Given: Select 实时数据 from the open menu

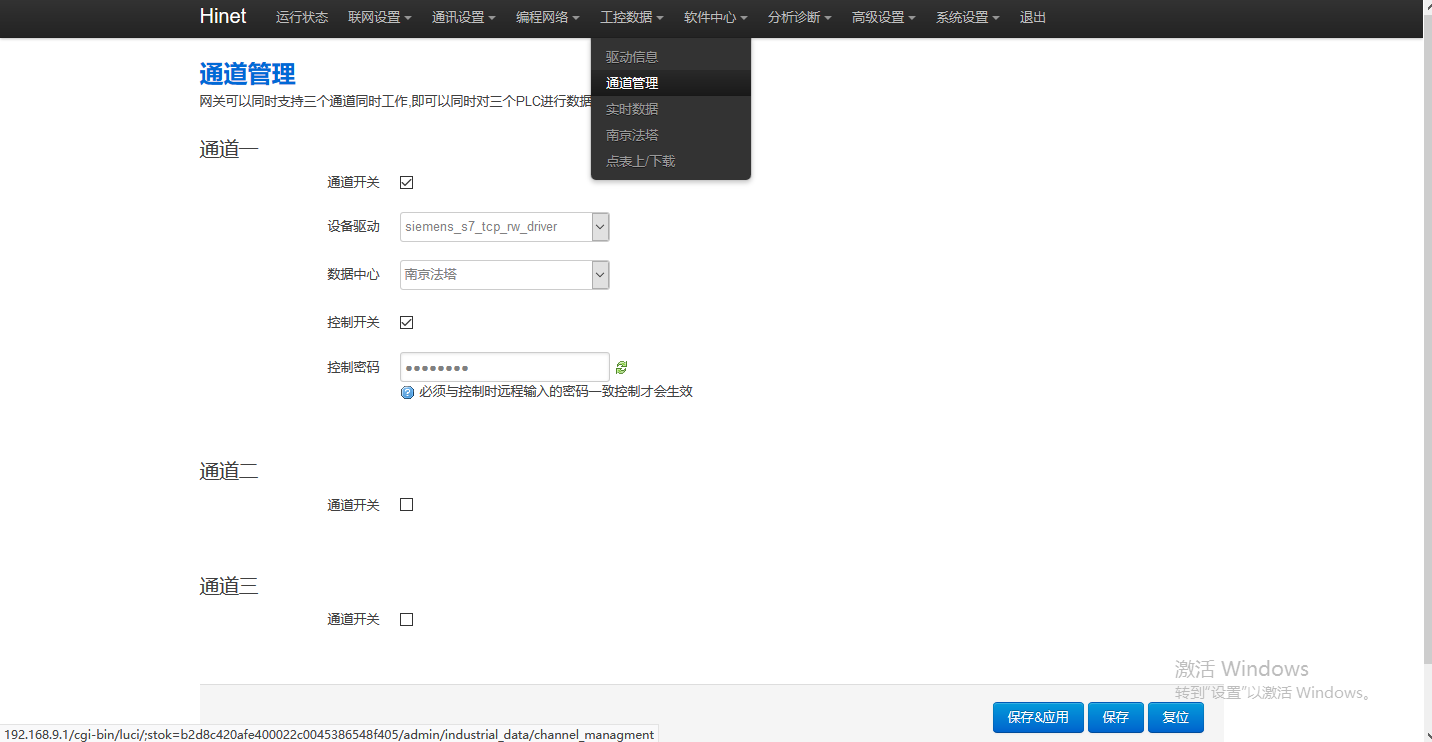Looking at the screenshot, I should (632, 109).
